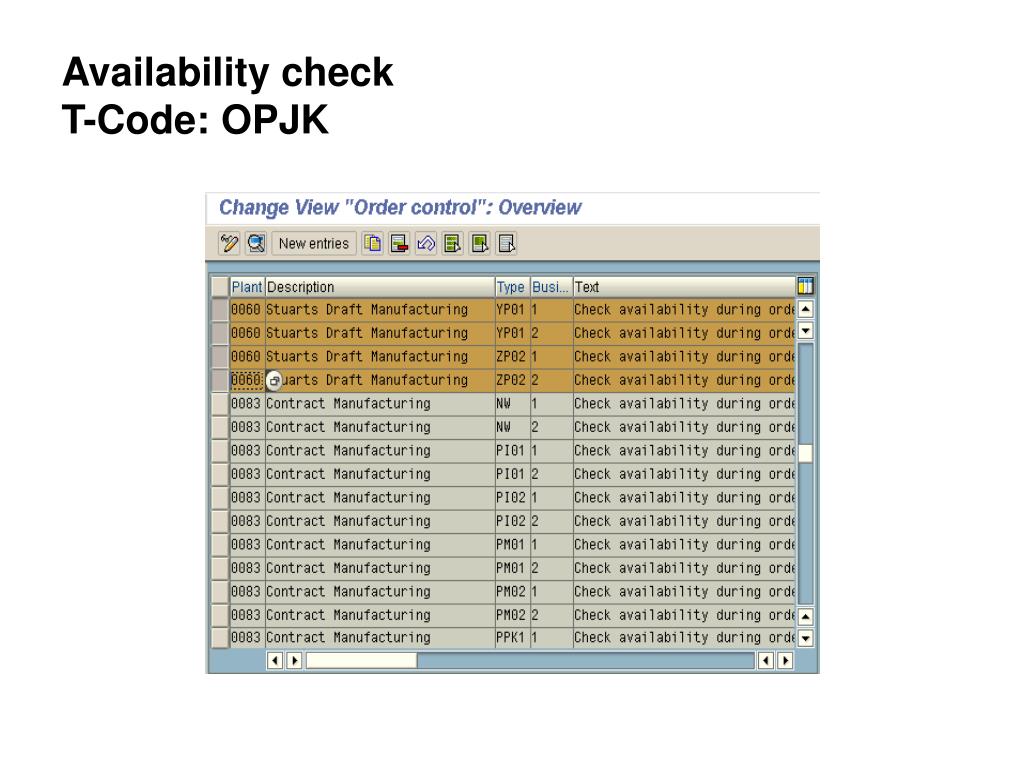This screenshot has height=768, width=1024.
Task: Click Contract Manufacturing in PM01 Busi 2 row
Action: click(380, 568)
